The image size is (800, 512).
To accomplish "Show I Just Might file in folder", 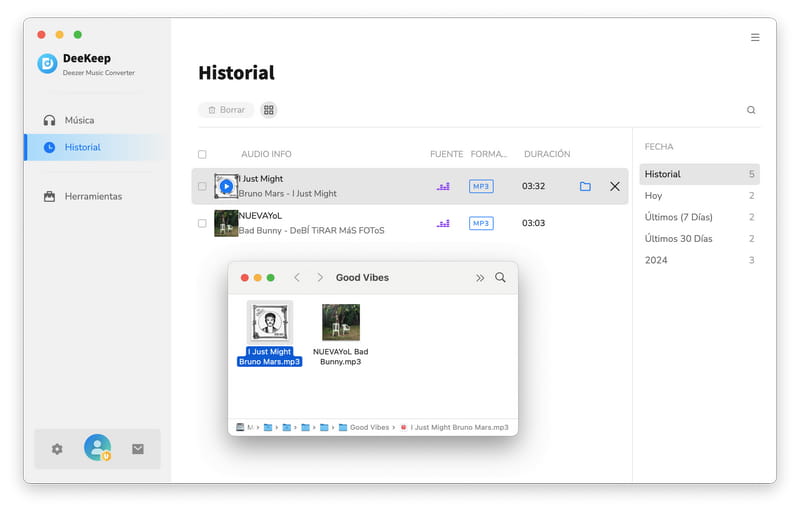I will (585, 186).
